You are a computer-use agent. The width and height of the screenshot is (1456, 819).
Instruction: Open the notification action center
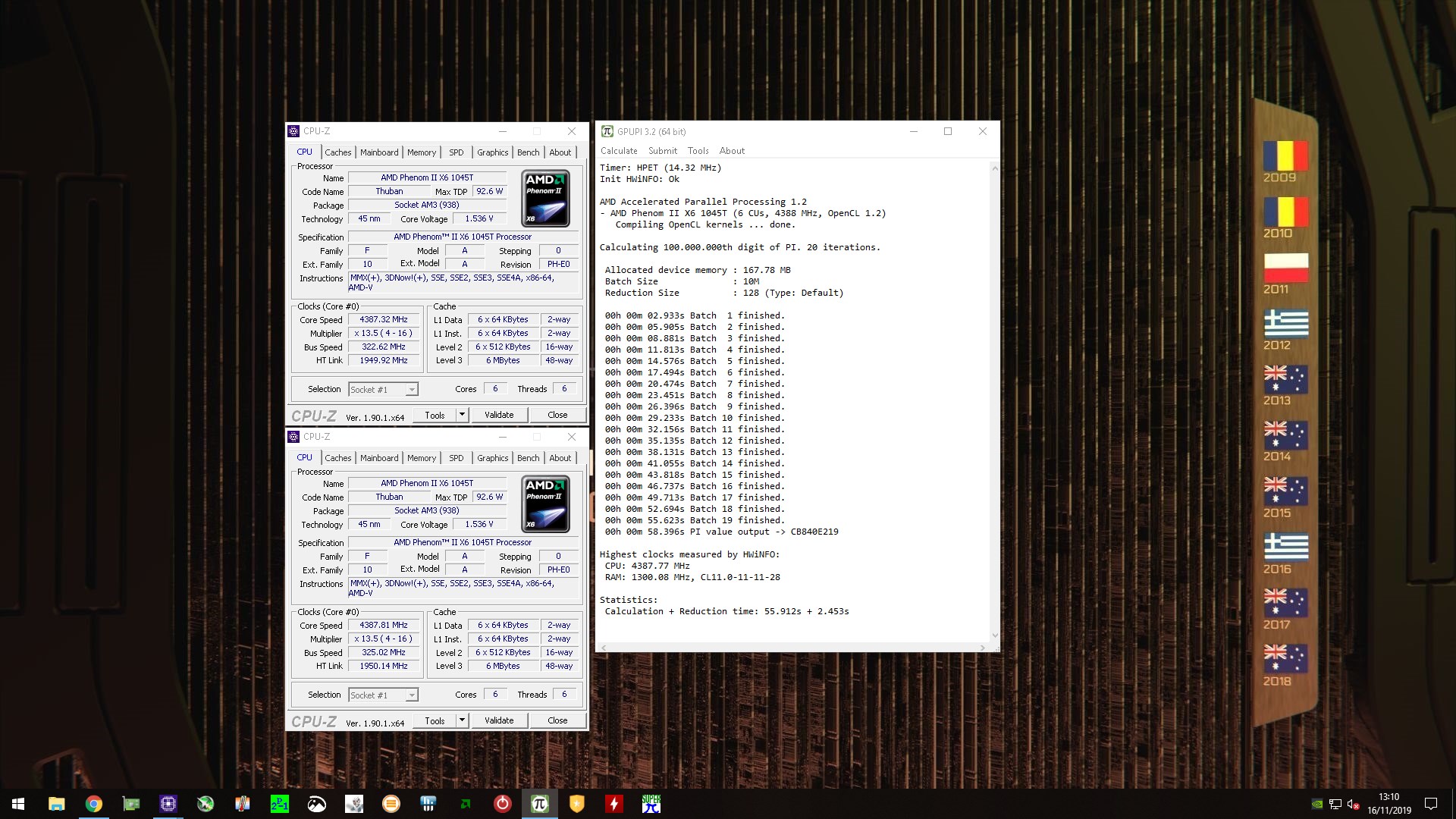(x=1431, y=804)
